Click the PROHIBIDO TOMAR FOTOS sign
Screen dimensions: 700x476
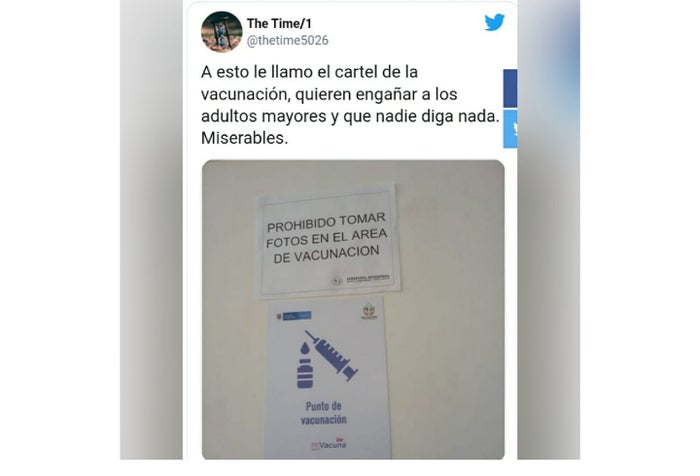[329, 239]
